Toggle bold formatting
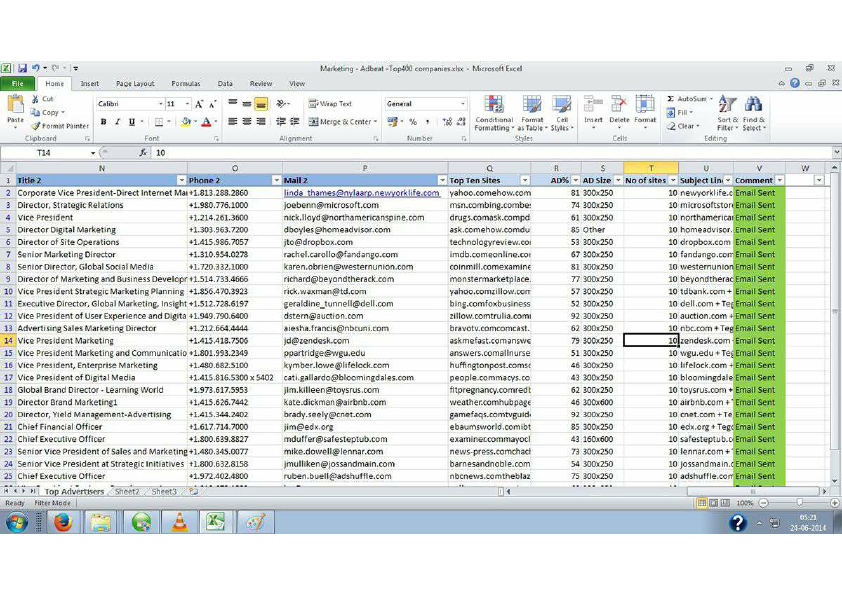842x595 pixels. pos(103,122)
